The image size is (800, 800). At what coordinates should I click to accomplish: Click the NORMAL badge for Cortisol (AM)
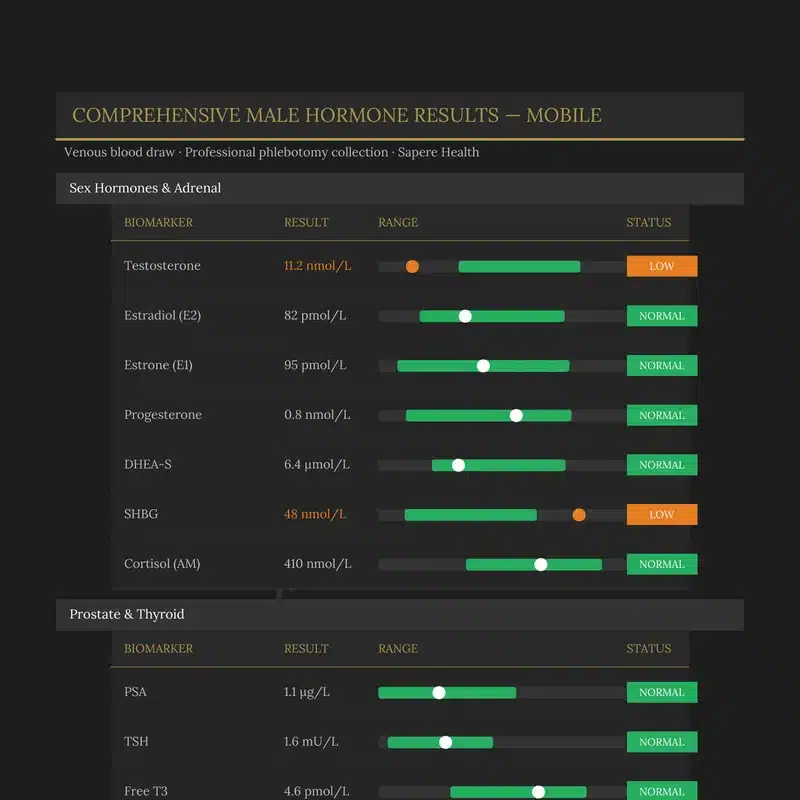pos(662,564)
